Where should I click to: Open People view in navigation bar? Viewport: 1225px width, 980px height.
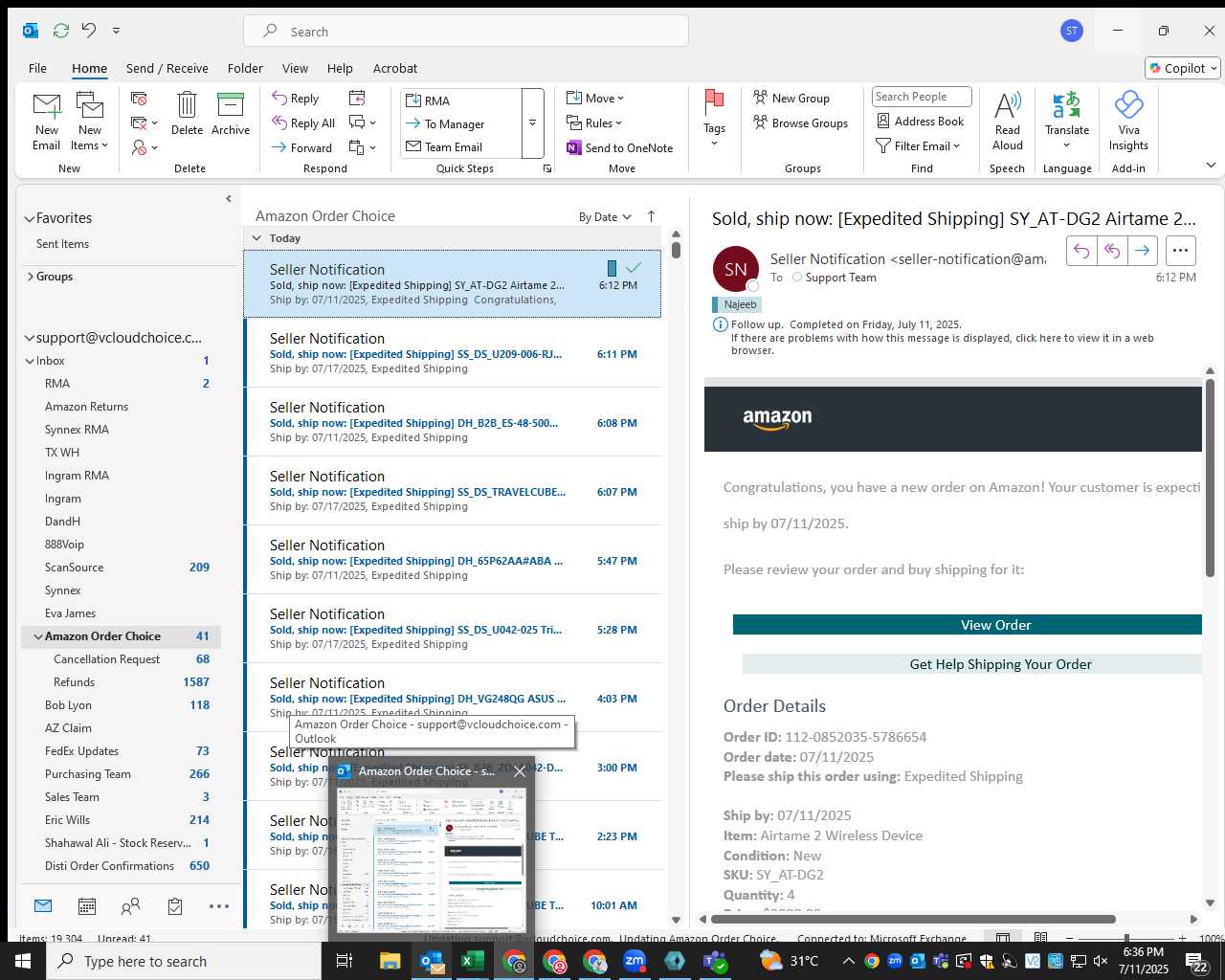(131, 905)
